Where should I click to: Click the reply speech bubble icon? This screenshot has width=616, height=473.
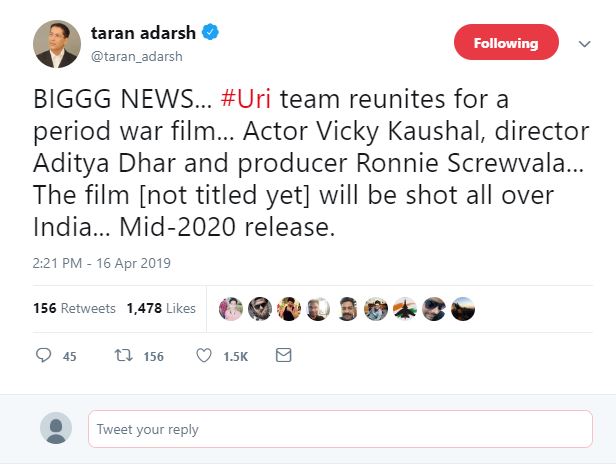click(x=43, y=355)
